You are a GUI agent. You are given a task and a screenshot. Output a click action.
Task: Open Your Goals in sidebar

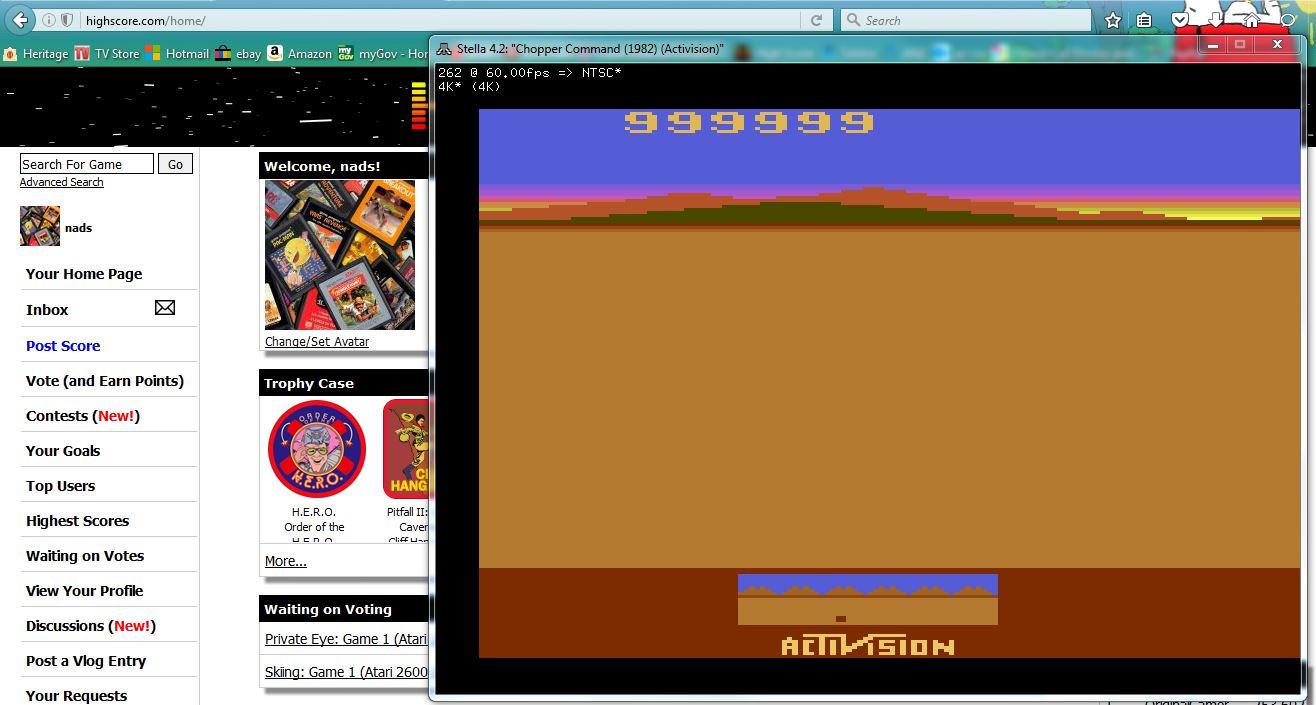point(63,451)
